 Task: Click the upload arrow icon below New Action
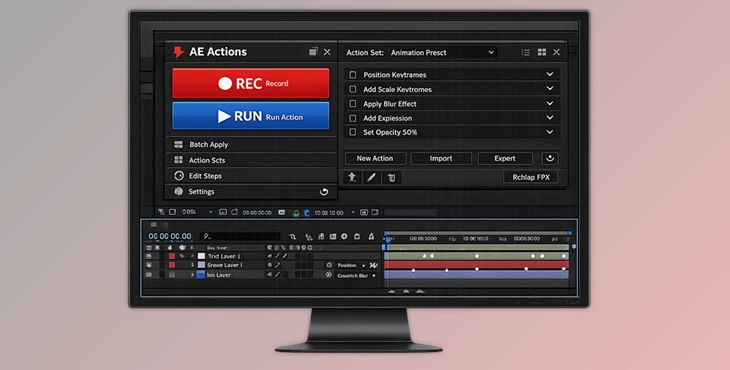352,177
